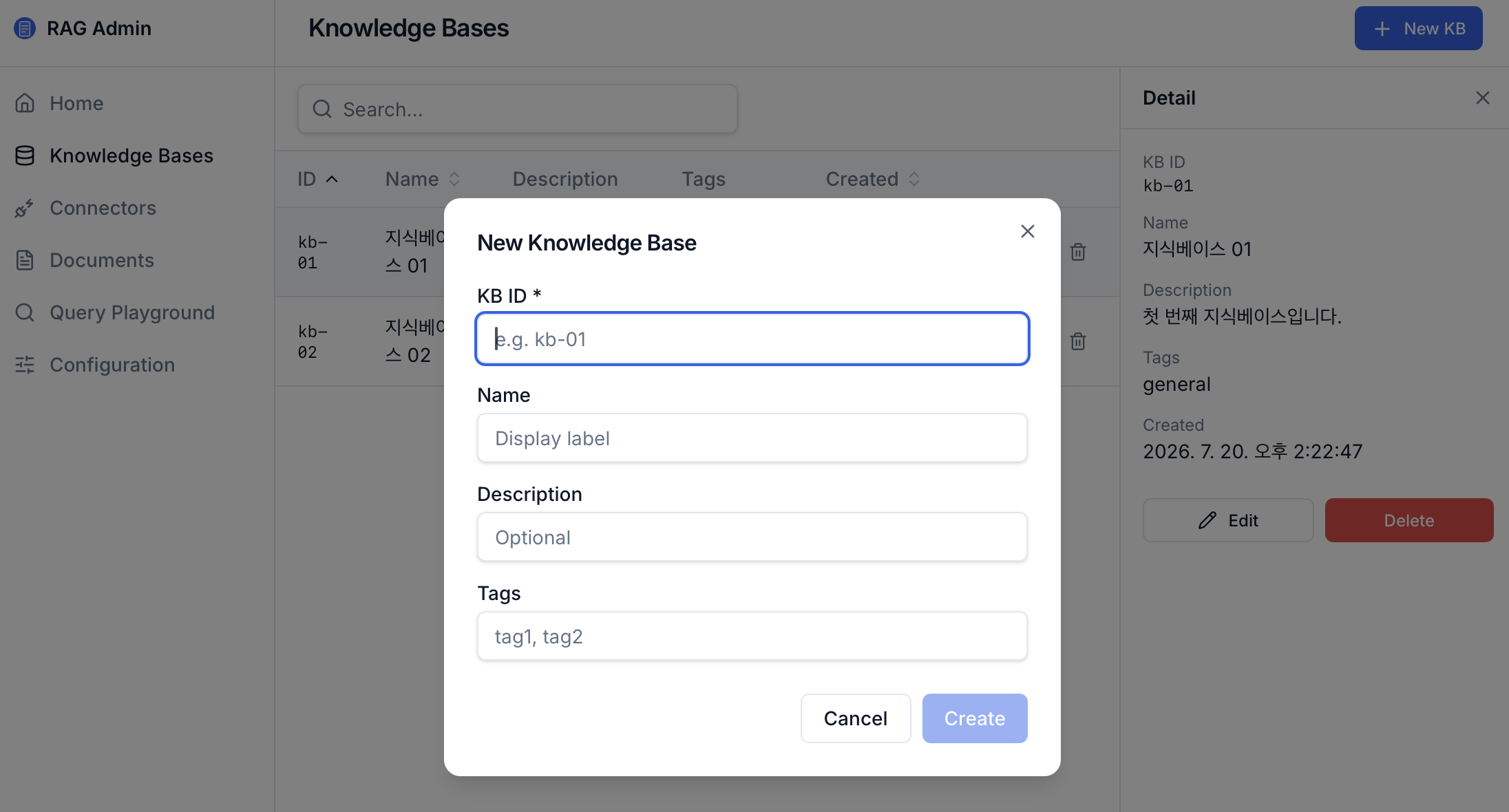This screenshot has width=1509, height=812.
Task: Click the Create button
Action: coord(975,718)
